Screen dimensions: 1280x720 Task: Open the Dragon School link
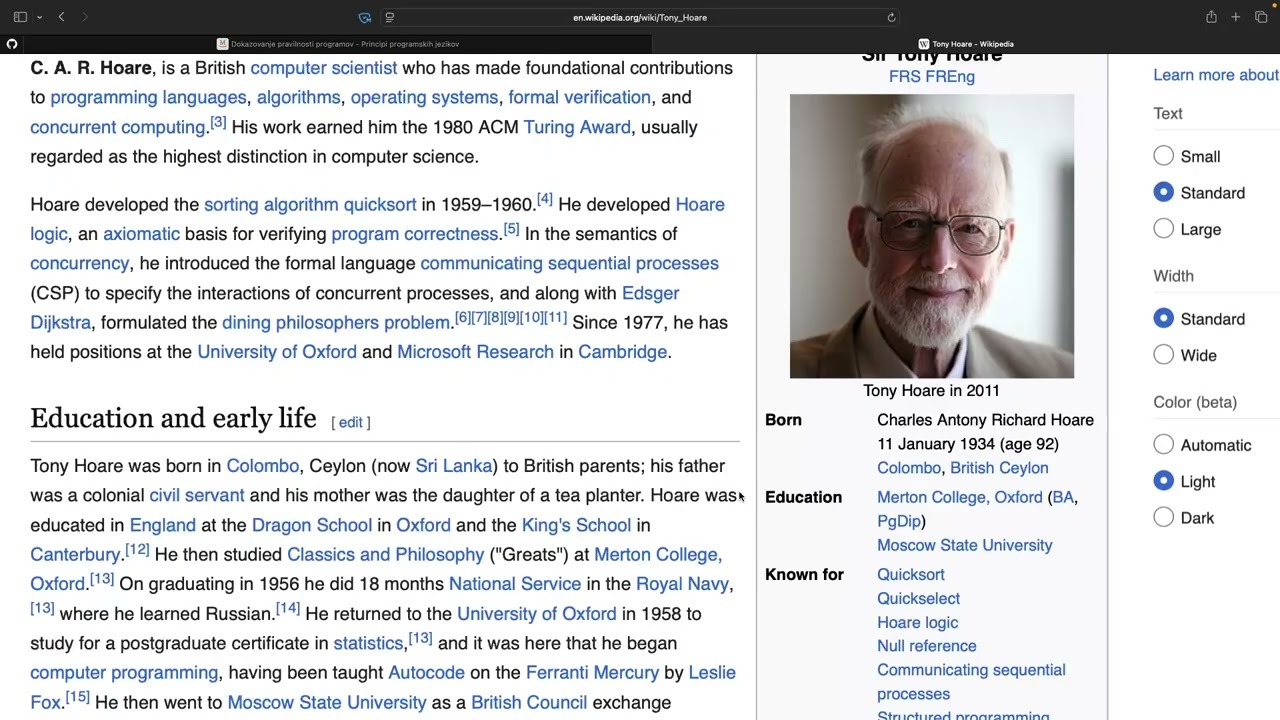tap(312, 525)
